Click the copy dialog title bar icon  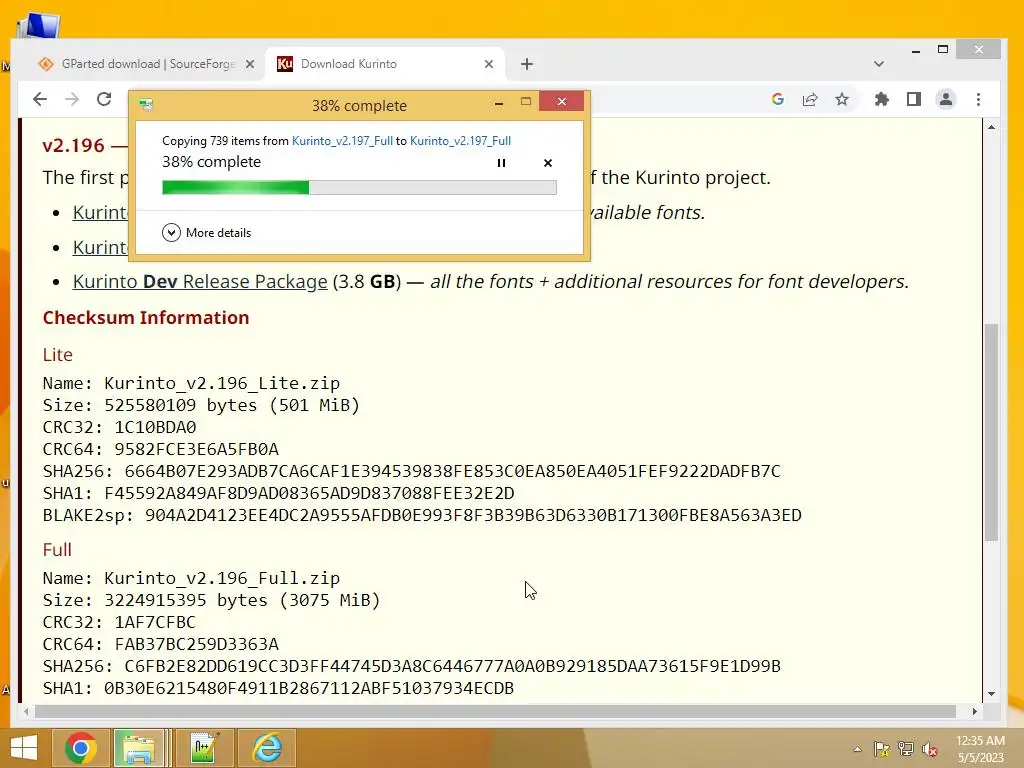click(x=146, y=105)
